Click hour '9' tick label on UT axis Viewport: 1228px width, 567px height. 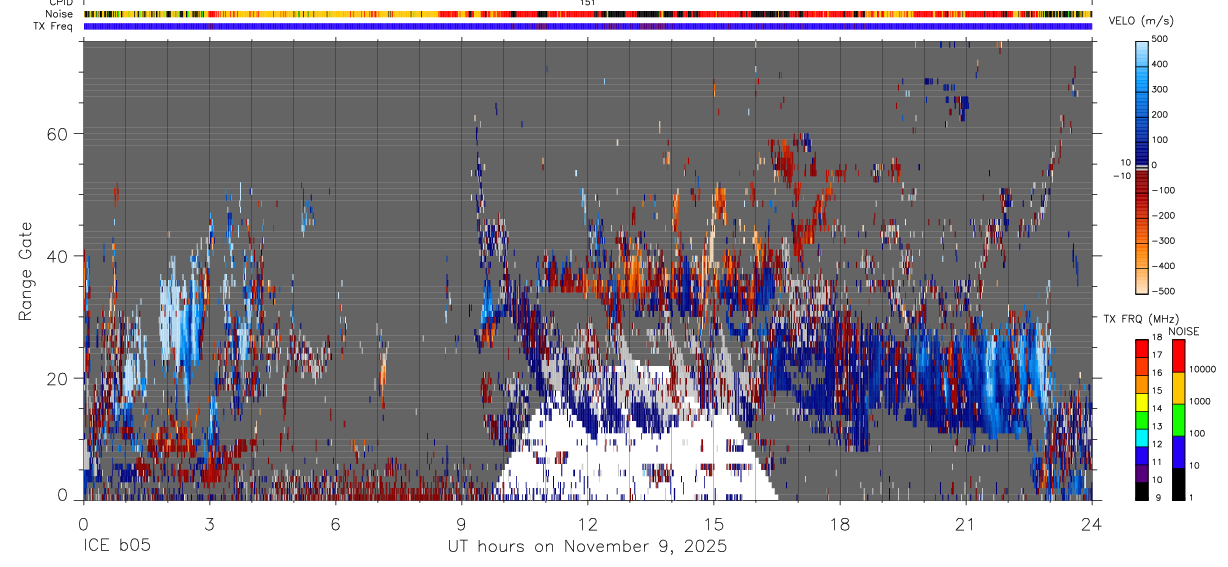461,525
